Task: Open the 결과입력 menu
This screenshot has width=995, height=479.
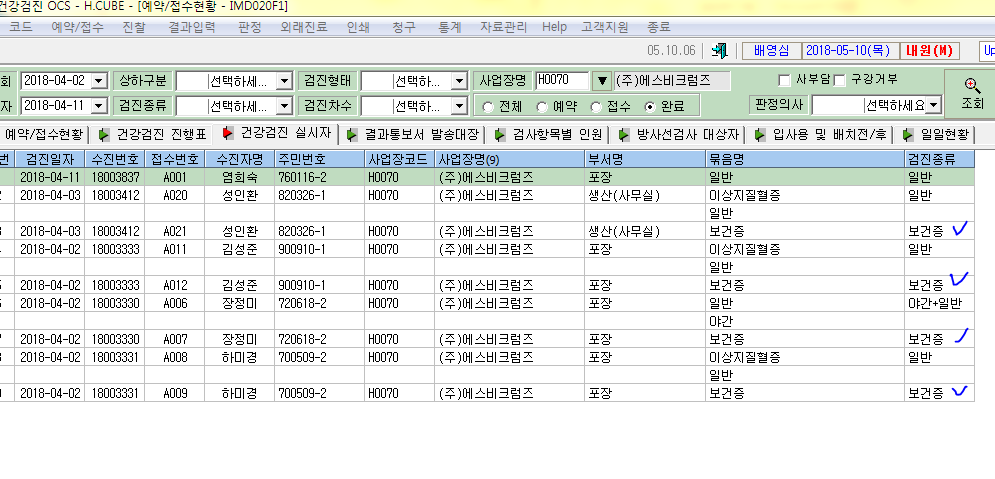Action: pos(192,27)
